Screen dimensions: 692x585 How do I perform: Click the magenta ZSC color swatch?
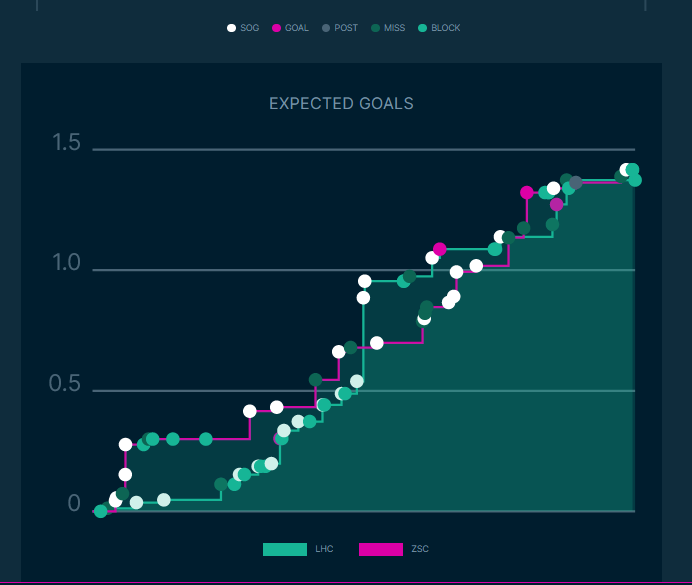click(380, 549)
